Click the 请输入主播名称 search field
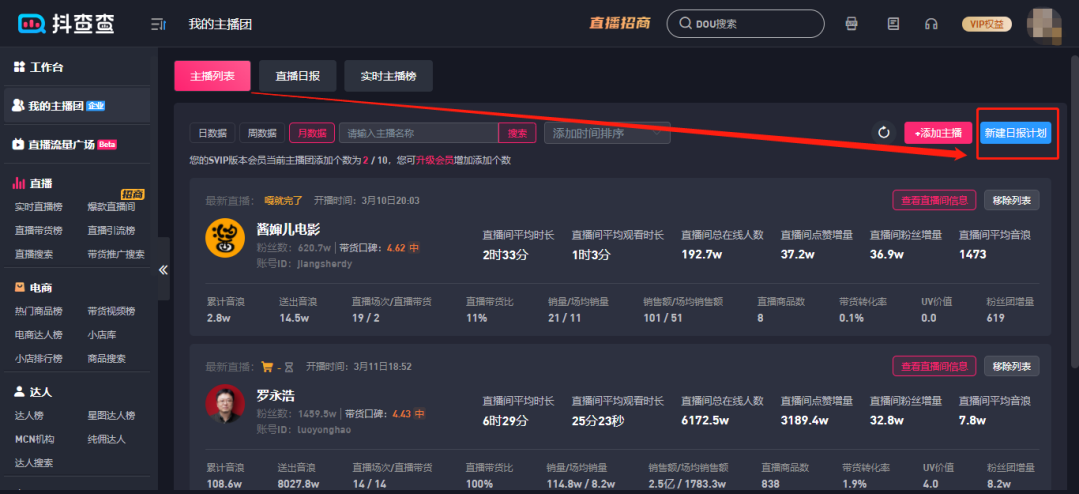Screen dimensions: 1079x494 click(x=418, y=133)
